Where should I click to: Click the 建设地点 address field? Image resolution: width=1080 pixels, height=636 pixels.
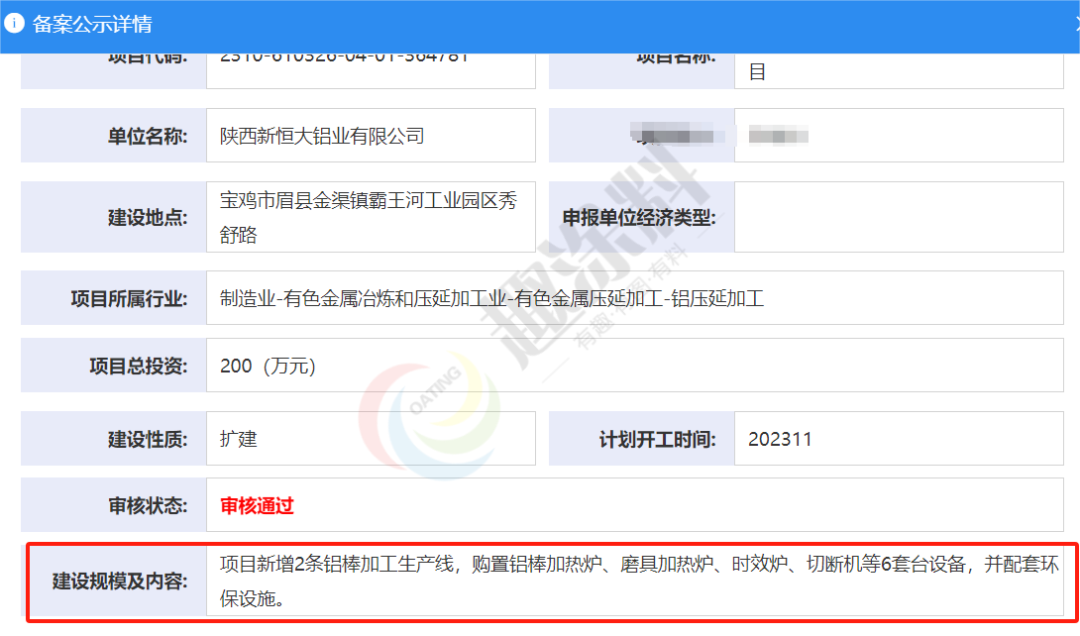[370, 217]
